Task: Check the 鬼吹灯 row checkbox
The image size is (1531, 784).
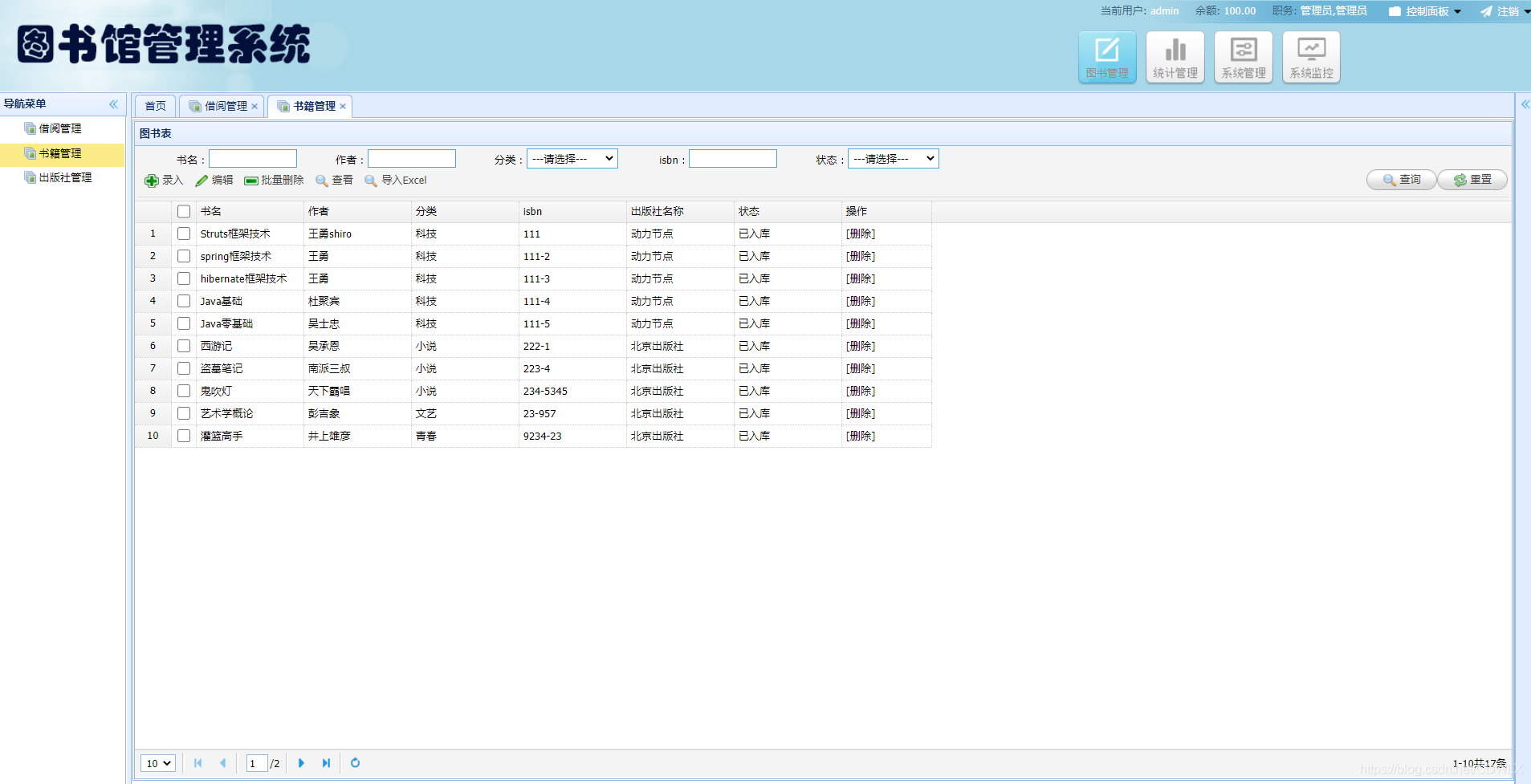Action: click(184, 391)
